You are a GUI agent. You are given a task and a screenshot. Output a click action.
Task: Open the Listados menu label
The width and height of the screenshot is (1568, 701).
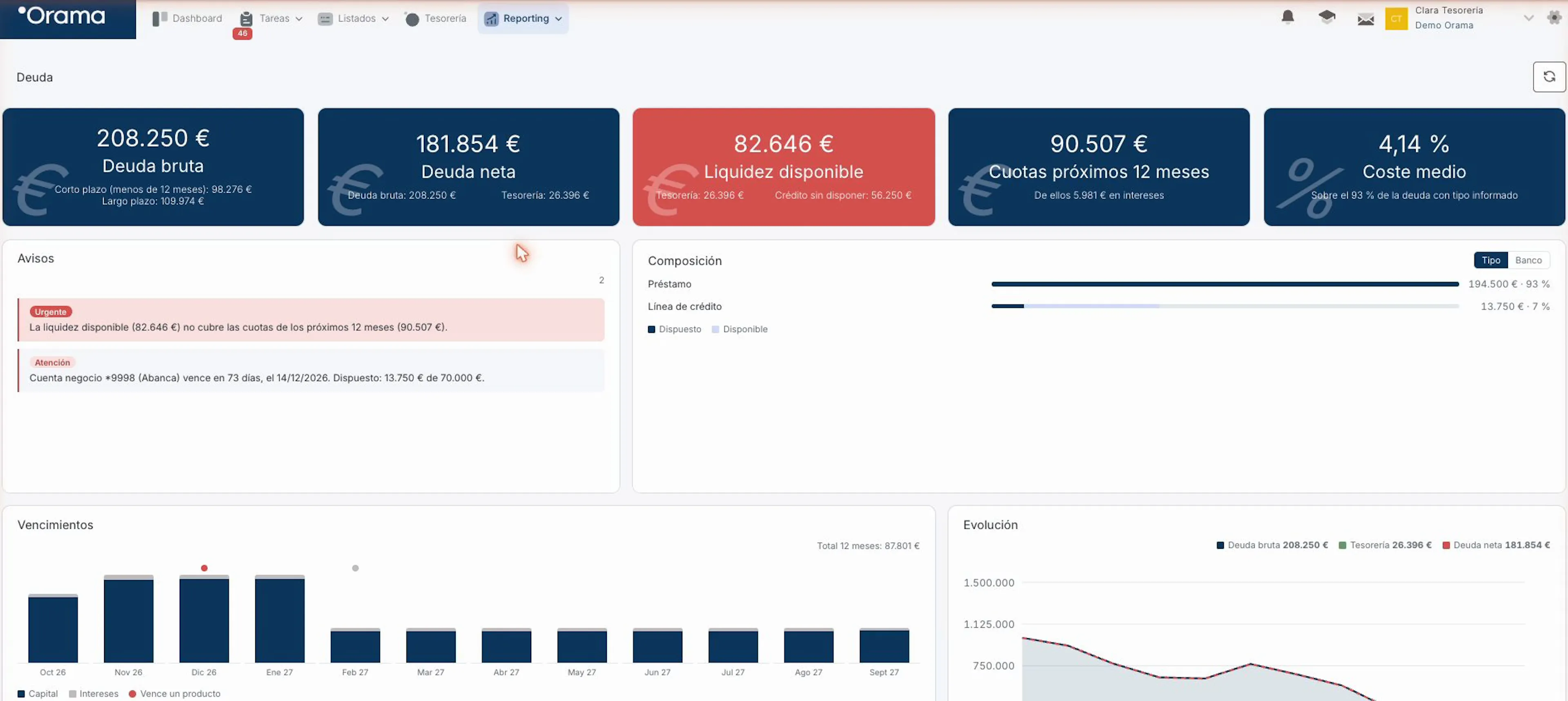tap(357, 18)
